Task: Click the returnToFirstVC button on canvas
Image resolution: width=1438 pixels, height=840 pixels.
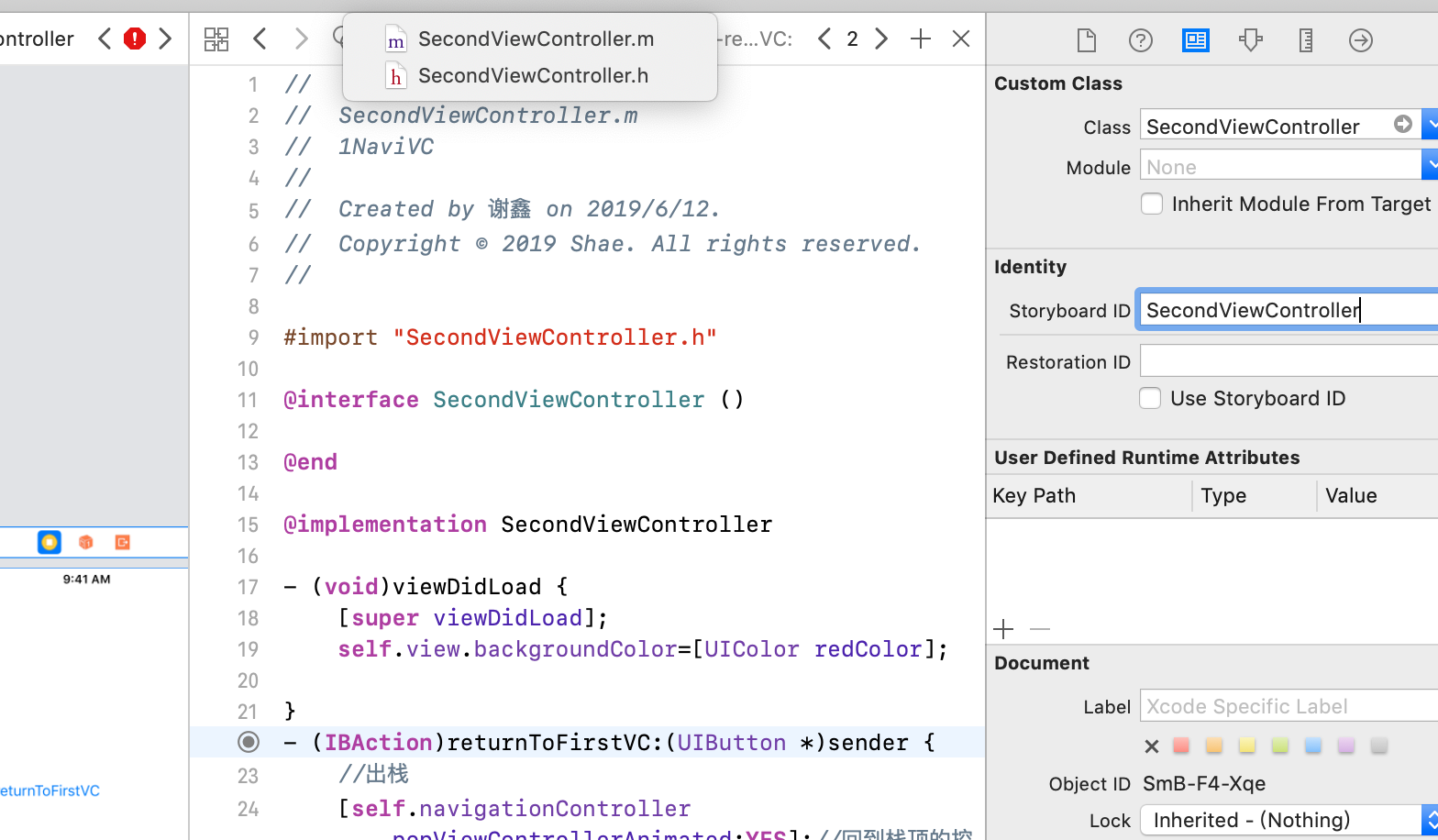Action: point(50,790)
